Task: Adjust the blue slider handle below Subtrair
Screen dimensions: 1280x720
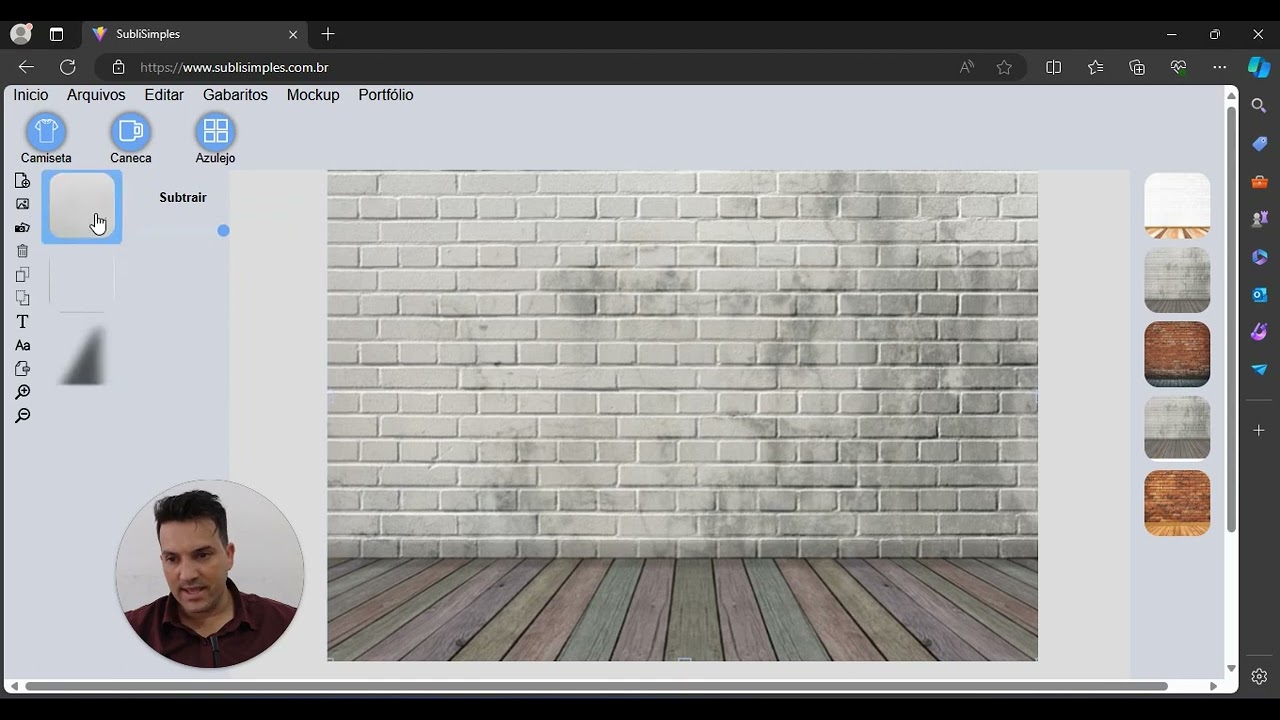Action: click(x=223, y=231)
